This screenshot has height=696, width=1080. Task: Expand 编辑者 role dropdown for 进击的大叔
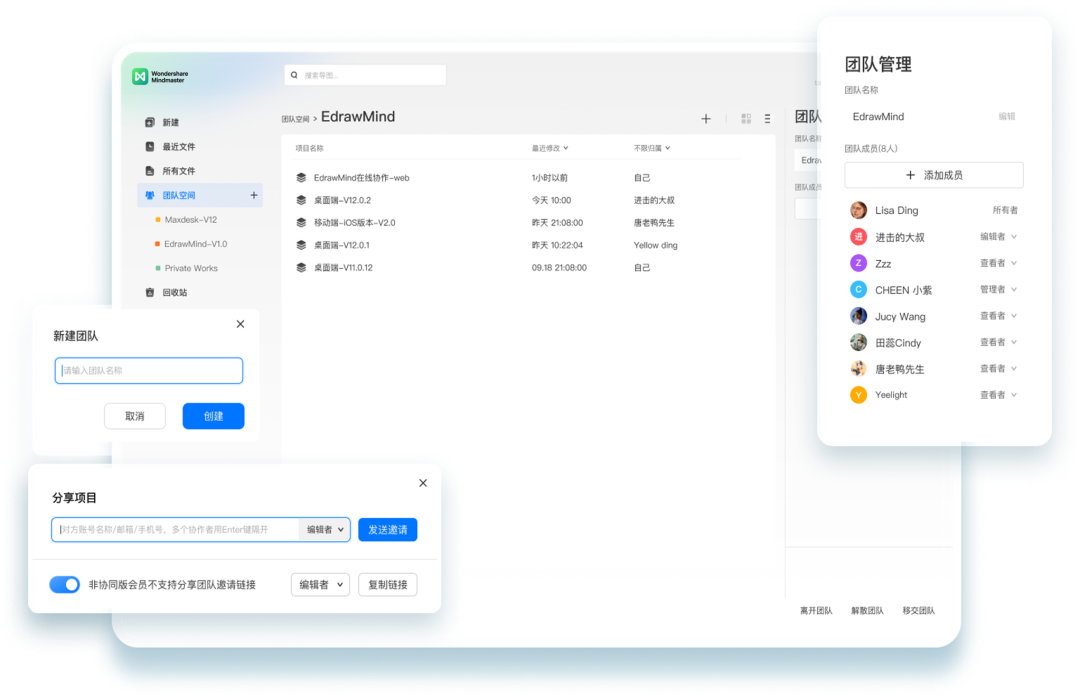coord(998,237)
